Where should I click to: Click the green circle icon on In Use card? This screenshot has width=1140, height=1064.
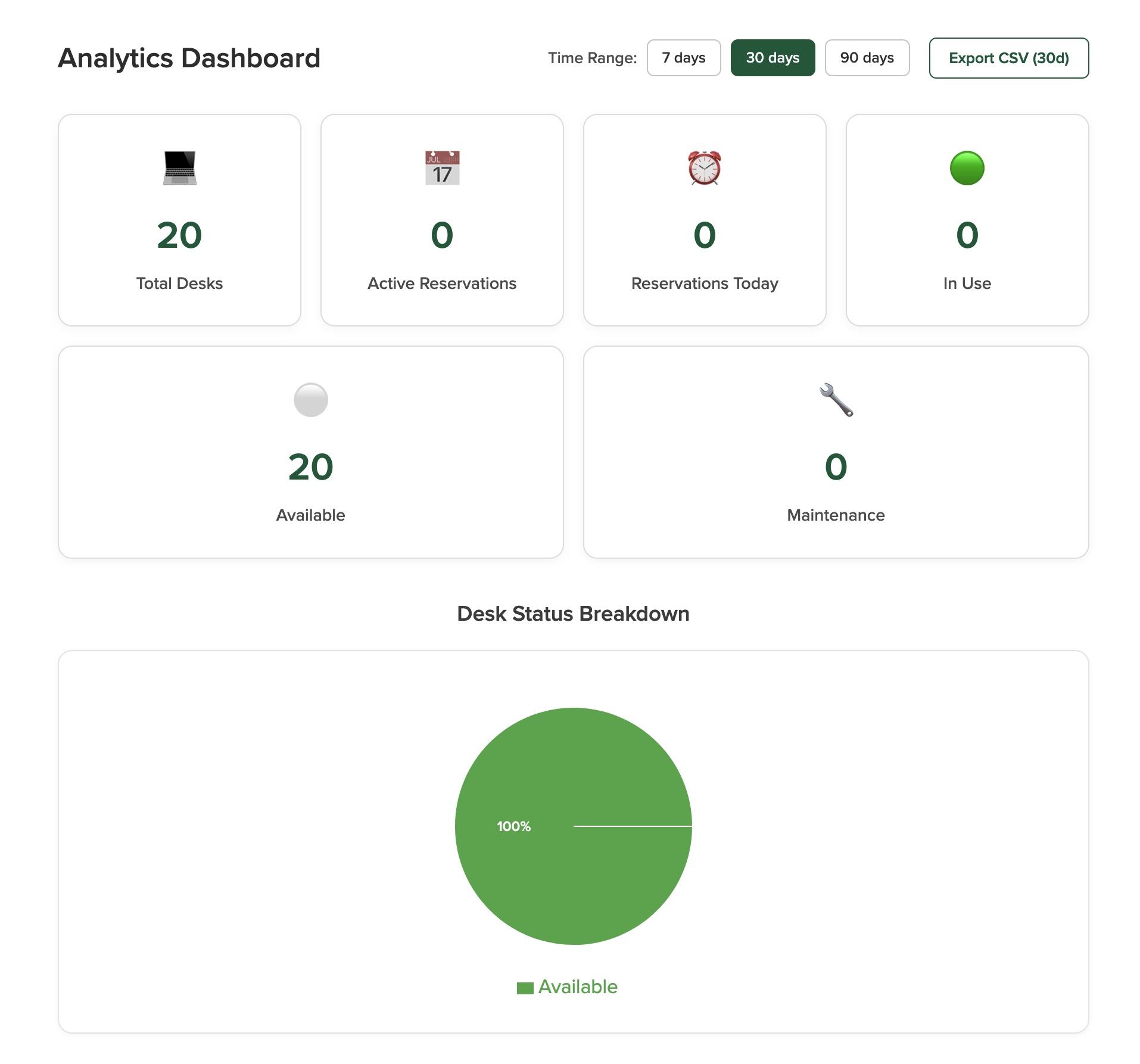967,167
